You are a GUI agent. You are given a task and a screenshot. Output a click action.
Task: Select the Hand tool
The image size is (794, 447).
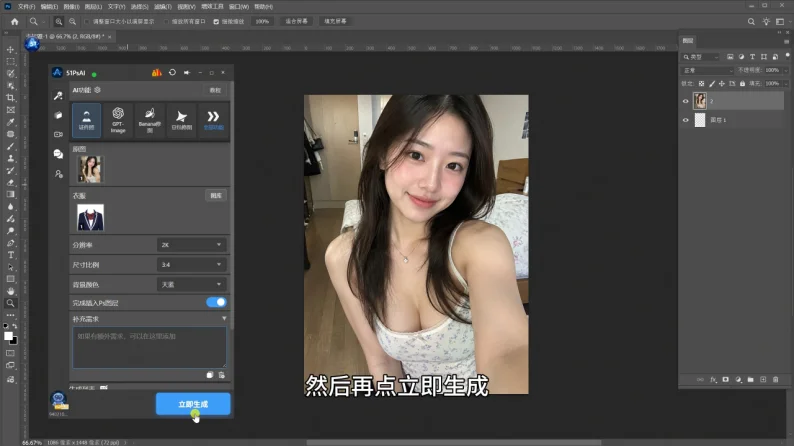coord(10,291)
